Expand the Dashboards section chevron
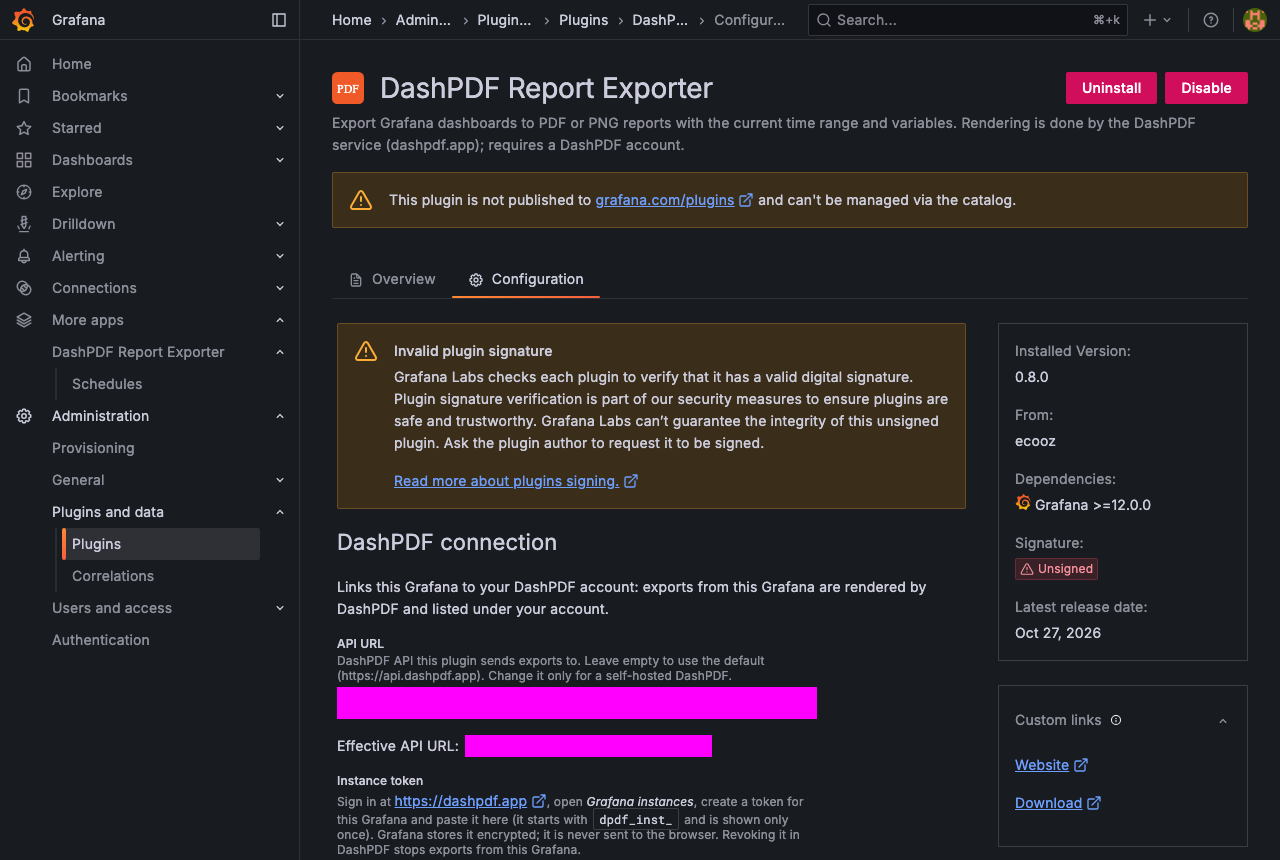 coord(280,160)
